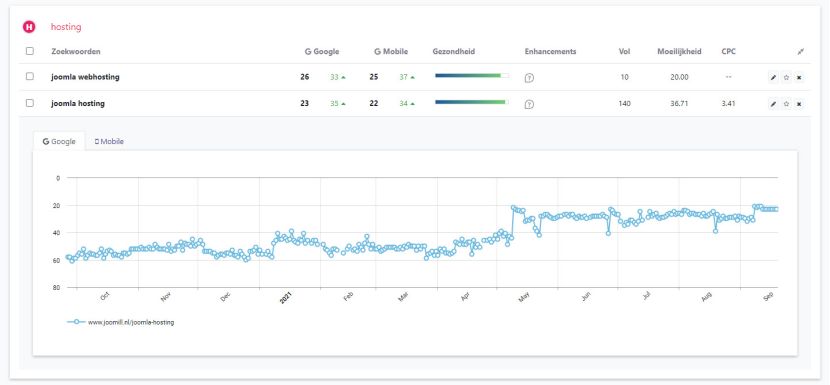Star the joomla webhosting keyword
The height and width of the screenshot is (385, 830).
pos(786,77)
